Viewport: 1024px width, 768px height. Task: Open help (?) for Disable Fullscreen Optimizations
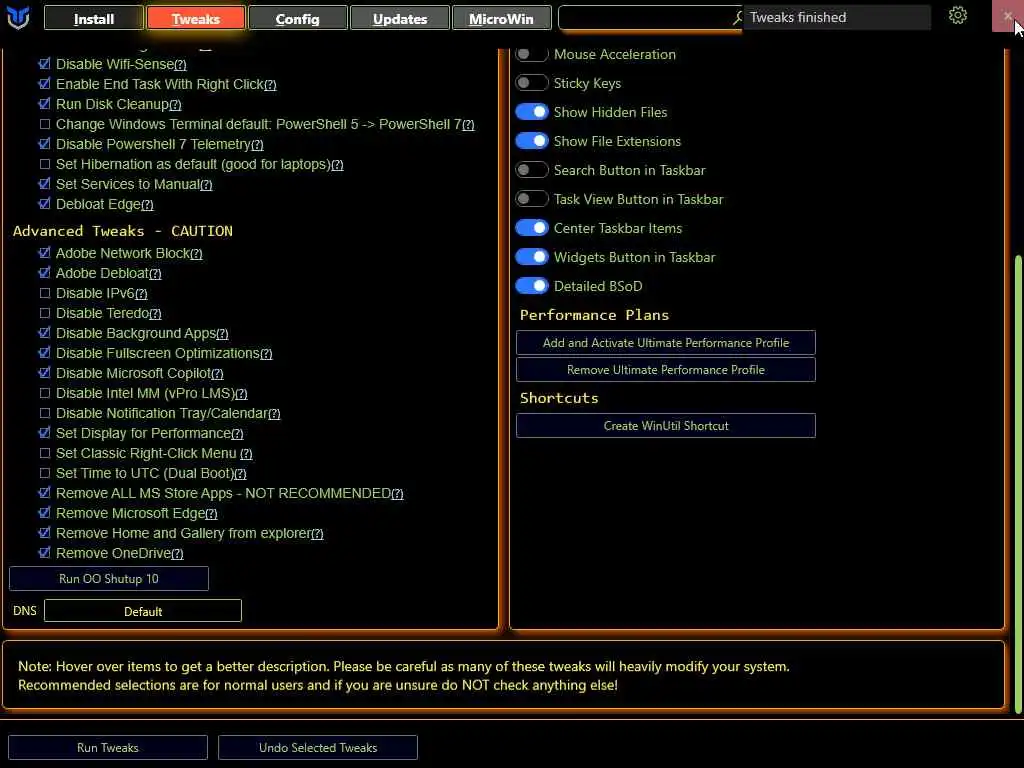tap(266, 354)
